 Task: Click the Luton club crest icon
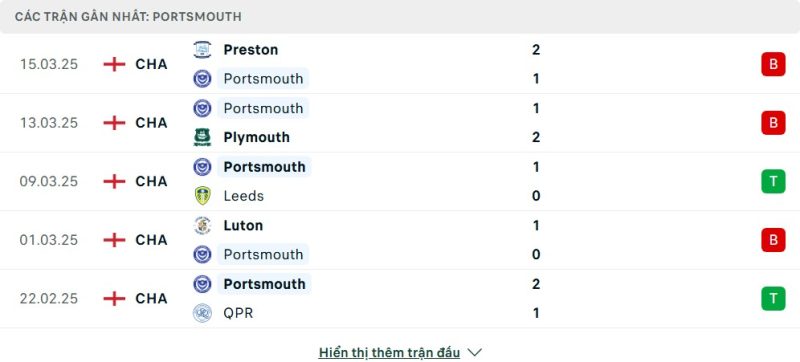pyautogui.click(x=203, y=225)
